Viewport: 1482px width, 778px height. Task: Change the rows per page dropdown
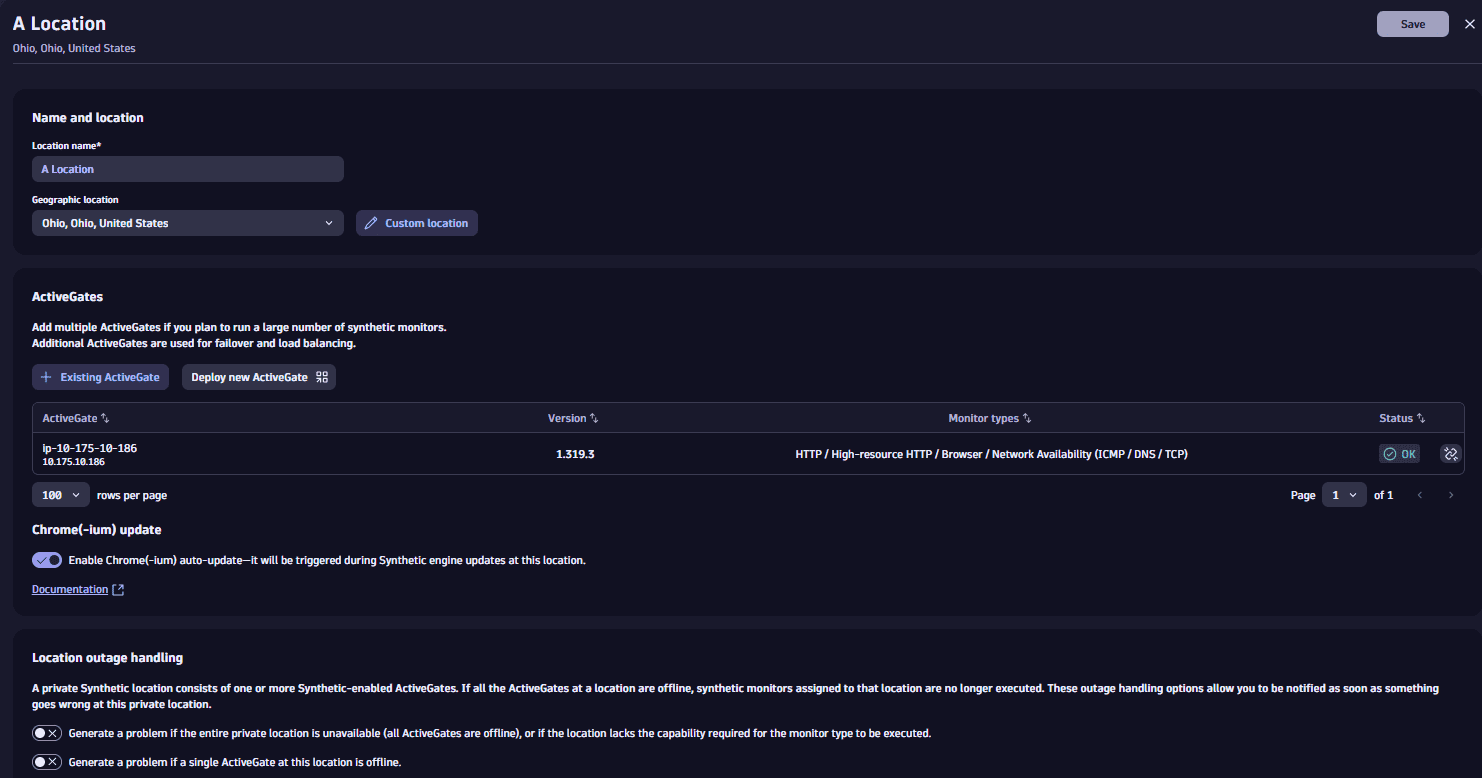[61, 495]
